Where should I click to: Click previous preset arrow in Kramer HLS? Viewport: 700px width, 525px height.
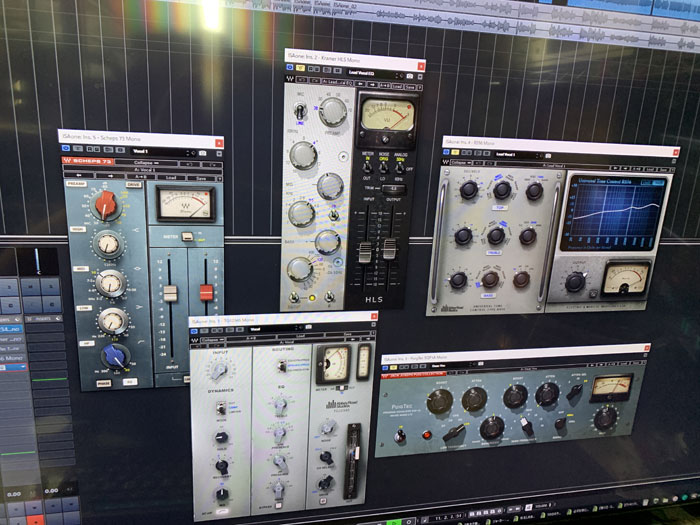tap(361, 83)
